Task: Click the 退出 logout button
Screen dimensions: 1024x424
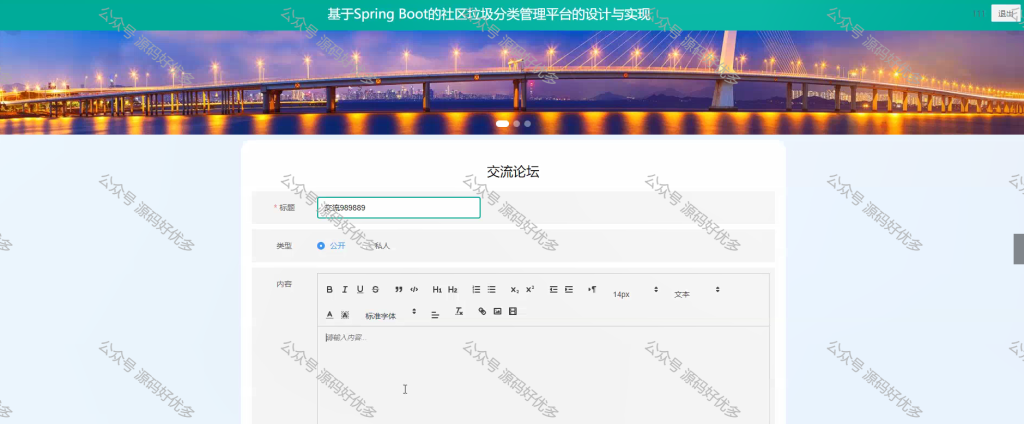Action: coord(1004,14)
